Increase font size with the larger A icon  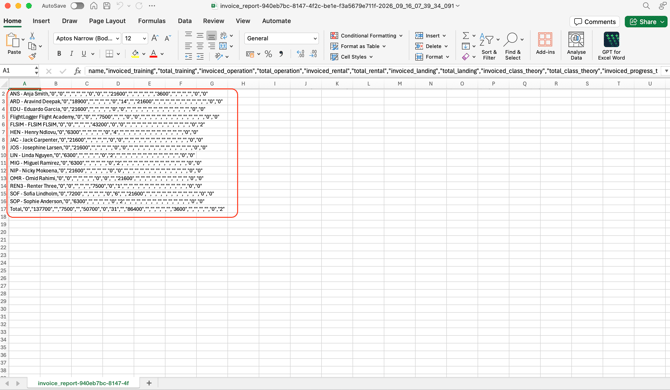click(x=155, y=38)
